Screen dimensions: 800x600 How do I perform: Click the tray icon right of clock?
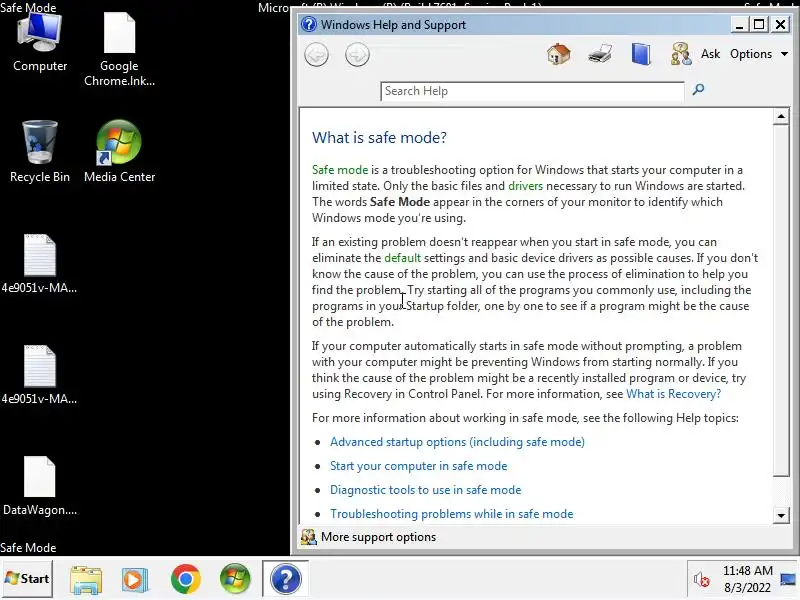(x=788, y=579)
